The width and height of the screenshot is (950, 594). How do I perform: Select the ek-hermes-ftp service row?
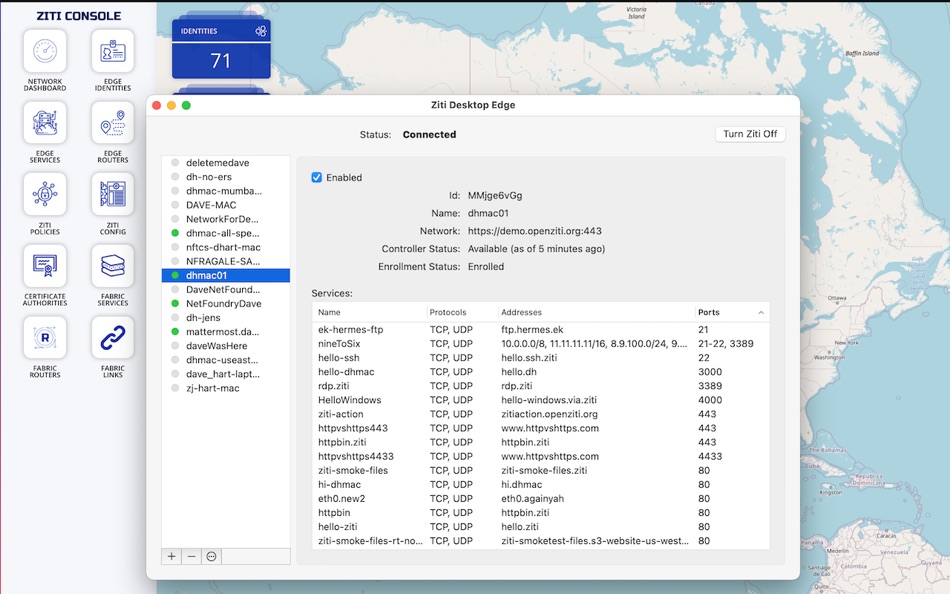click(x=541, y=330)
